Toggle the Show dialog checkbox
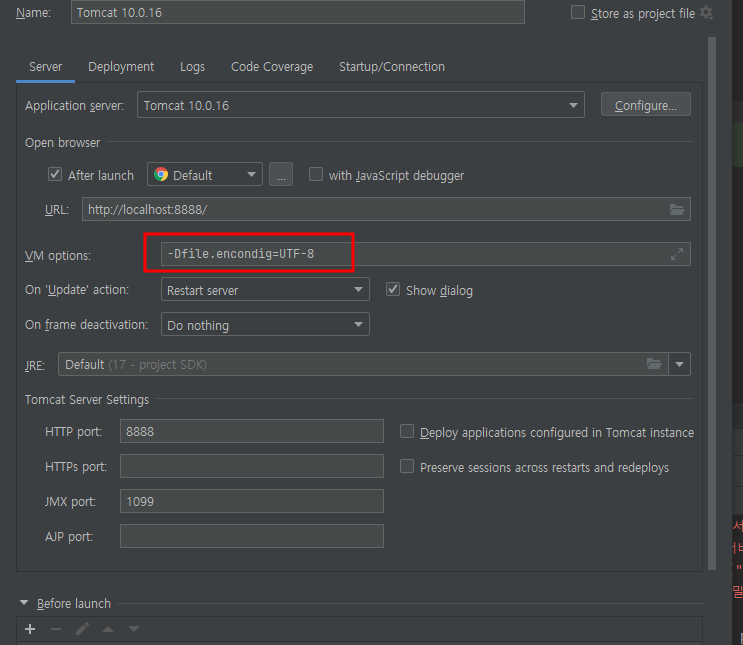Image resolution: width=743 pixels, height=645 pixels. pyautogui.click(x=393, y=289)
